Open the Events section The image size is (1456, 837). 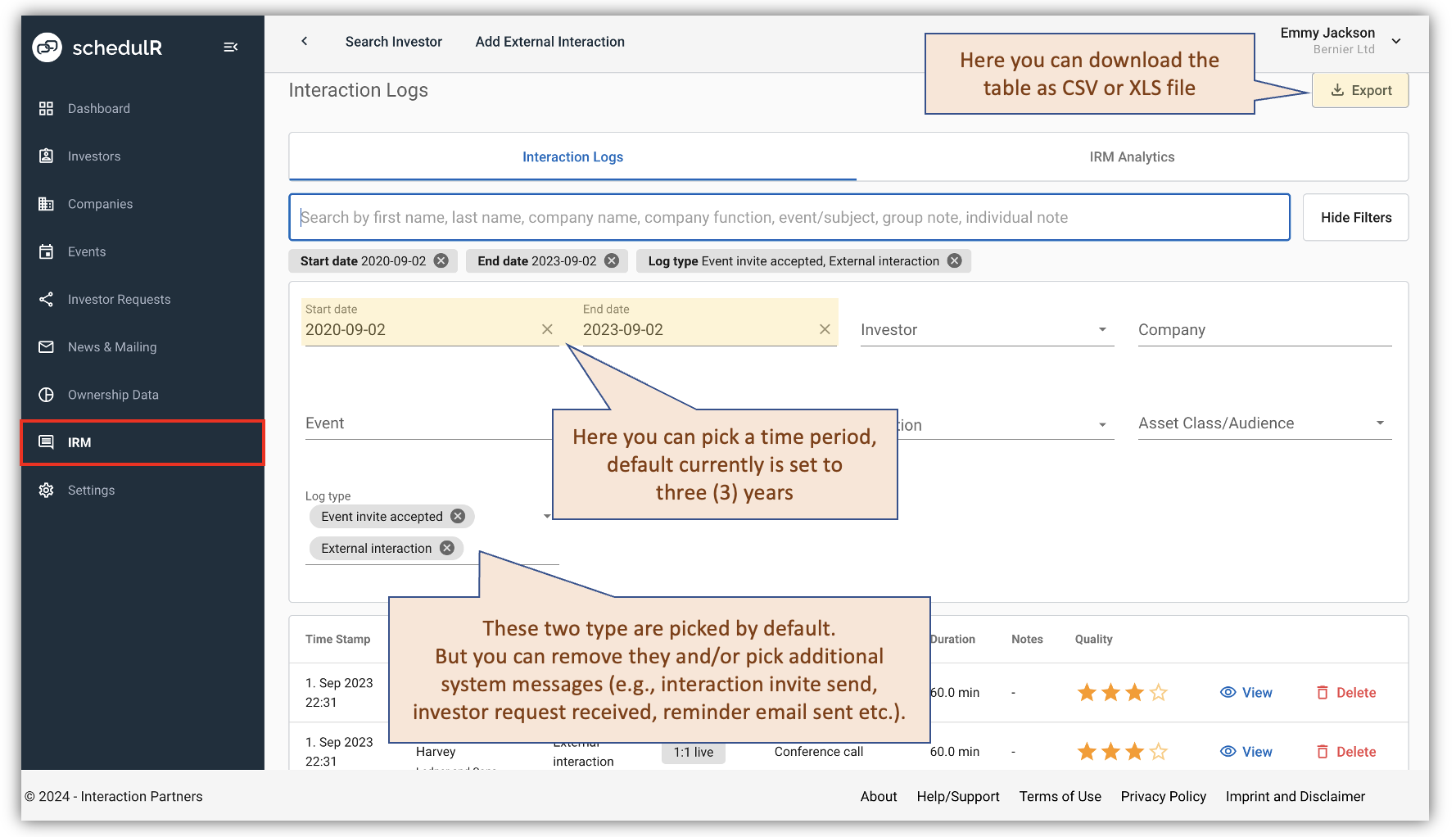(86, 251)
